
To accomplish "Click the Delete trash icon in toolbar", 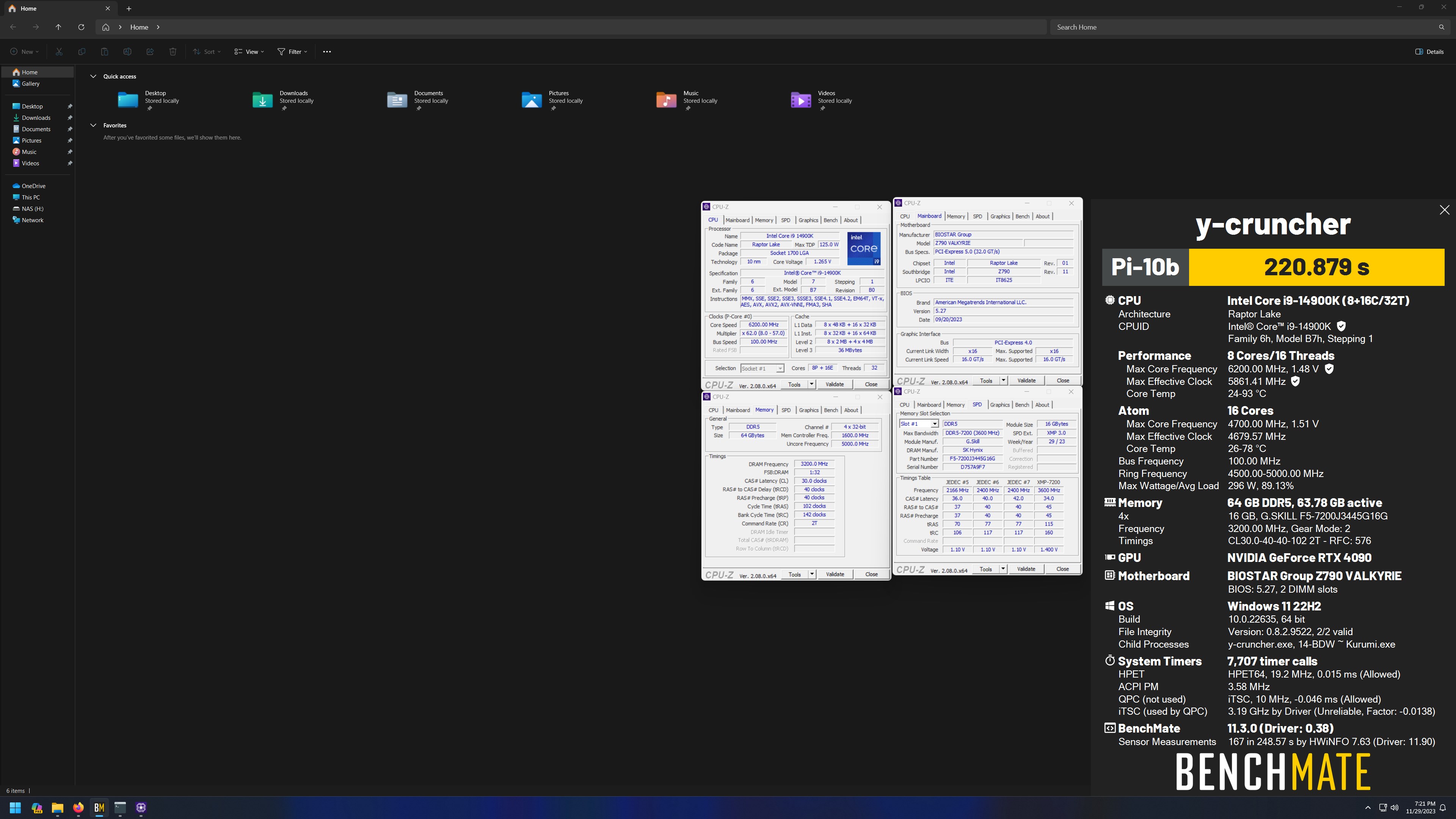I will point(173,52).
